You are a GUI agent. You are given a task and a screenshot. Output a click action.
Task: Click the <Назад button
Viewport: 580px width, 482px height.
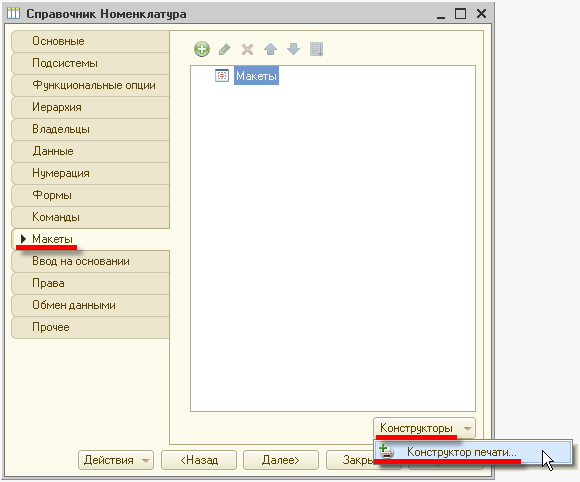click(199, 460)
